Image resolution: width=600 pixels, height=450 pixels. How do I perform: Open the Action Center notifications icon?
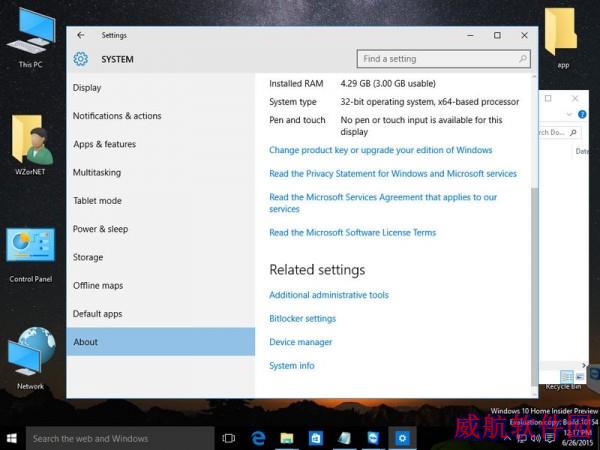pos(550,438)
